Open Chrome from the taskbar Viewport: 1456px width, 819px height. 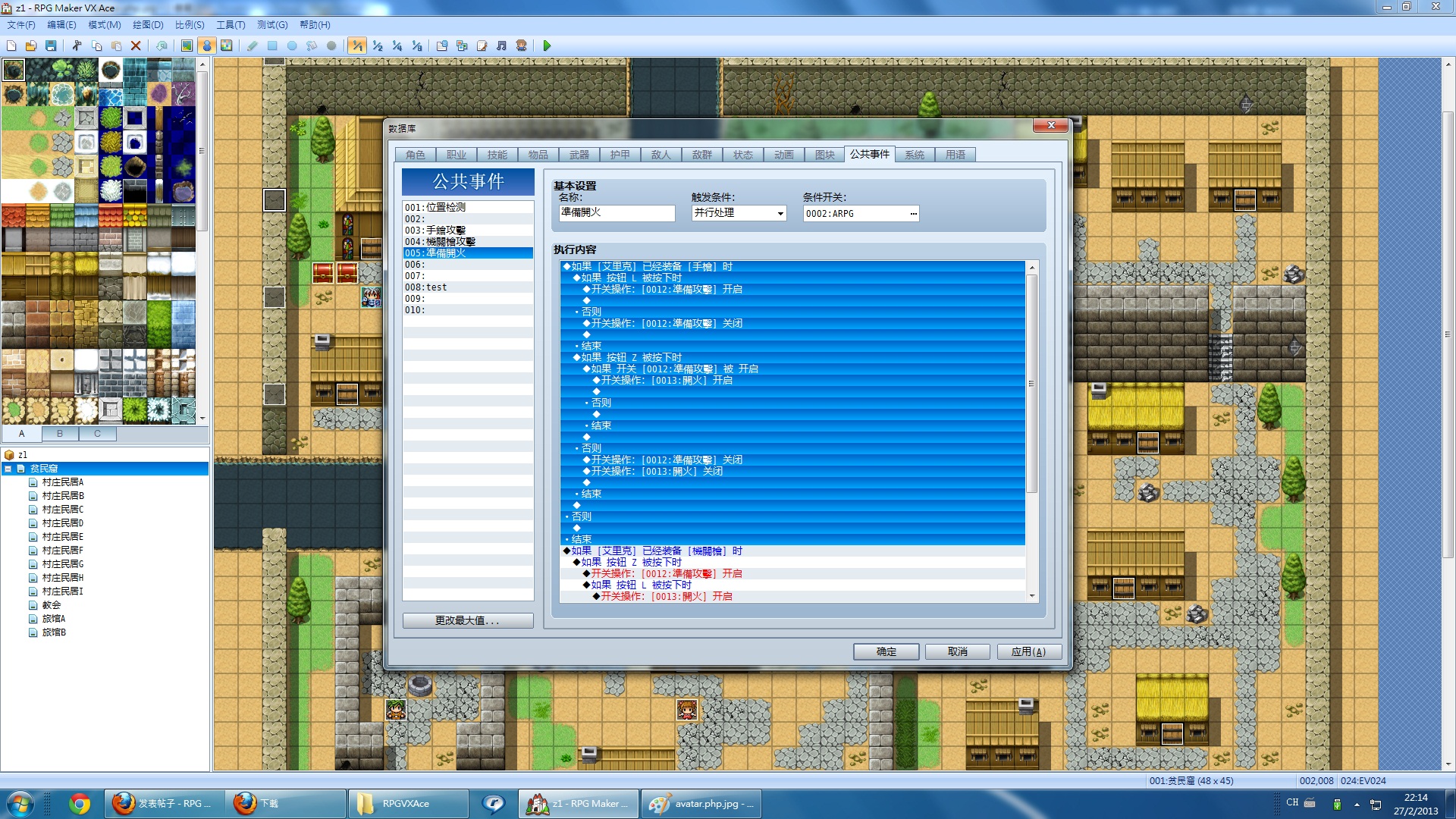(x=79, y=803)
